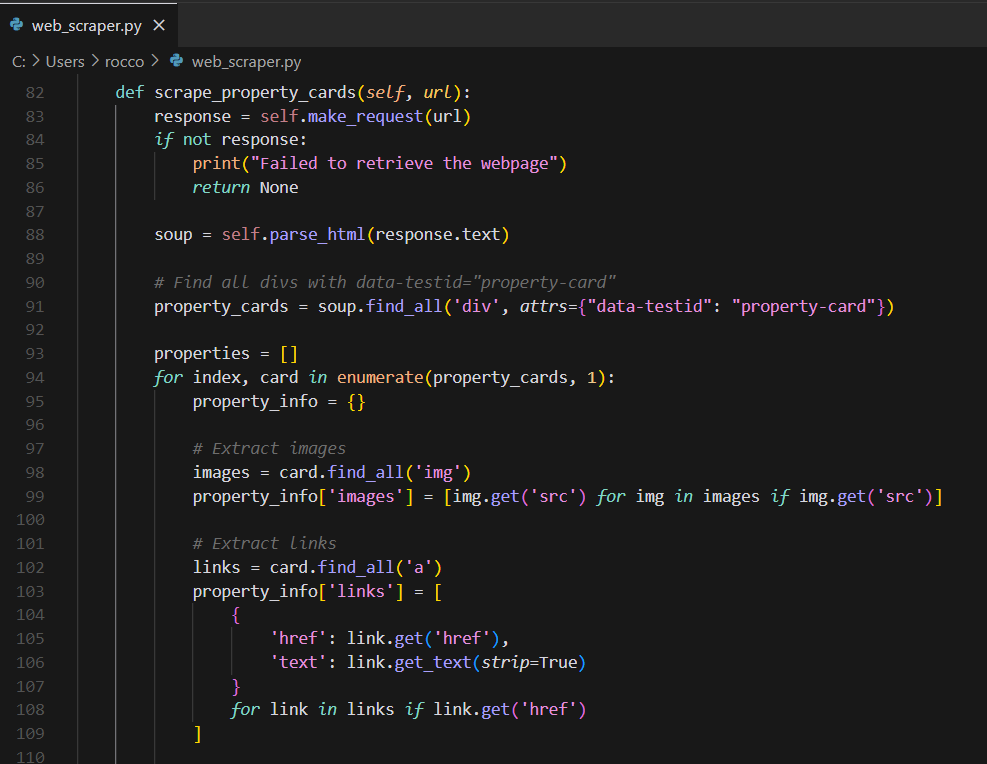Expand the Users breadcrumb folder
Screen dimensions: 987x764
tap(65, 62)
